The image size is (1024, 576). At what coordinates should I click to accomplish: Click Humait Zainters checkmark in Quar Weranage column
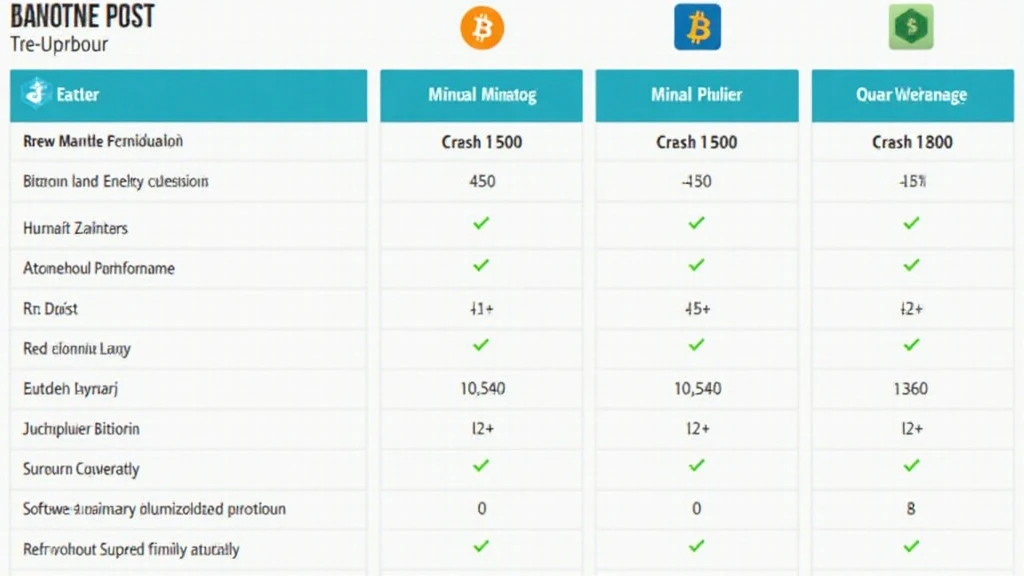point(911,223)
